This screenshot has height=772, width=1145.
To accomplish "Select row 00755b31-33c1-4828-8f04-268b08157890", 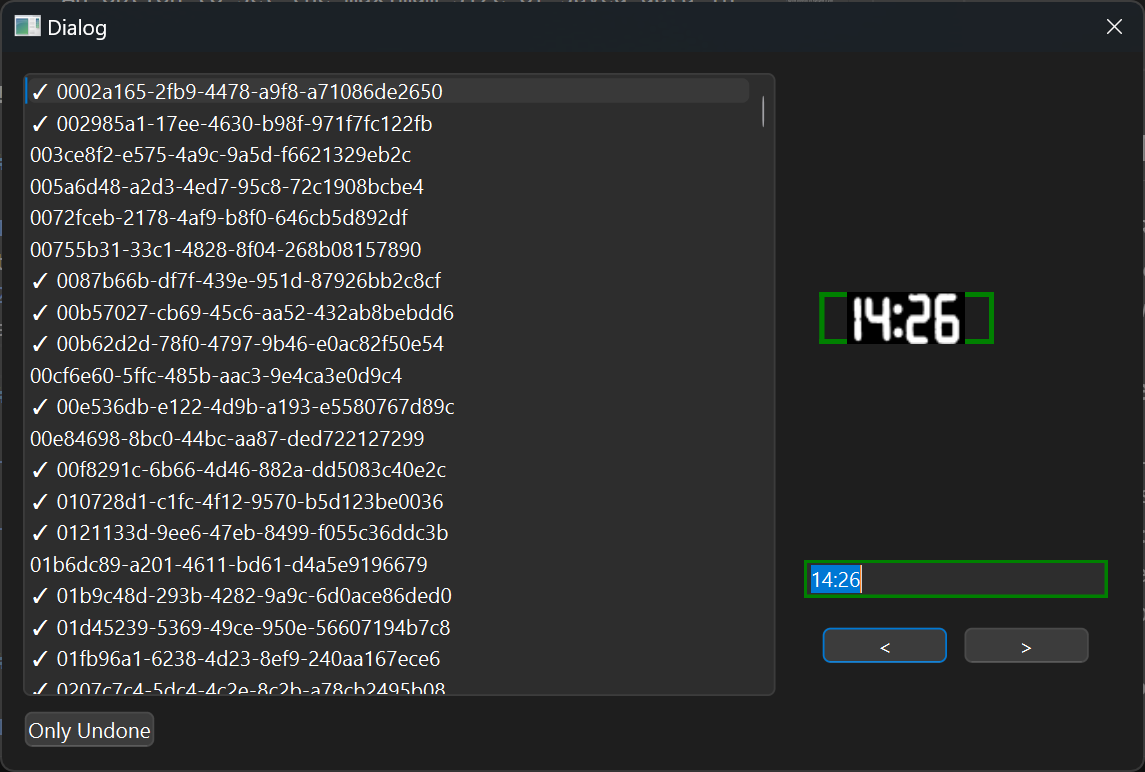I will (388, 249).
